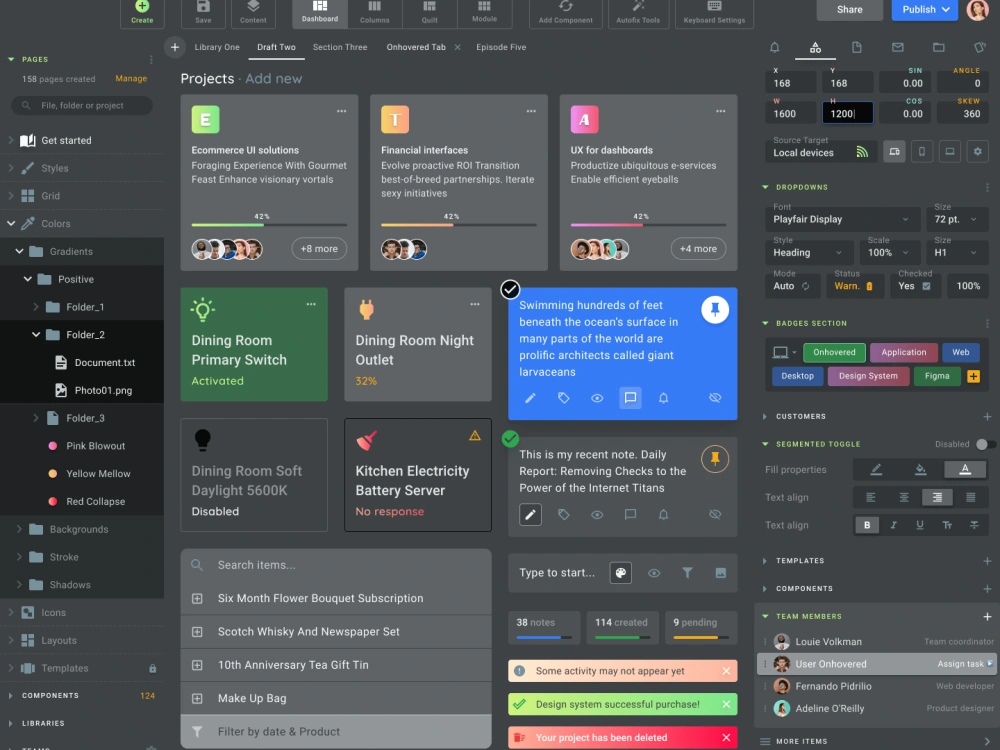Select the Module view tab

click(485, 13)
